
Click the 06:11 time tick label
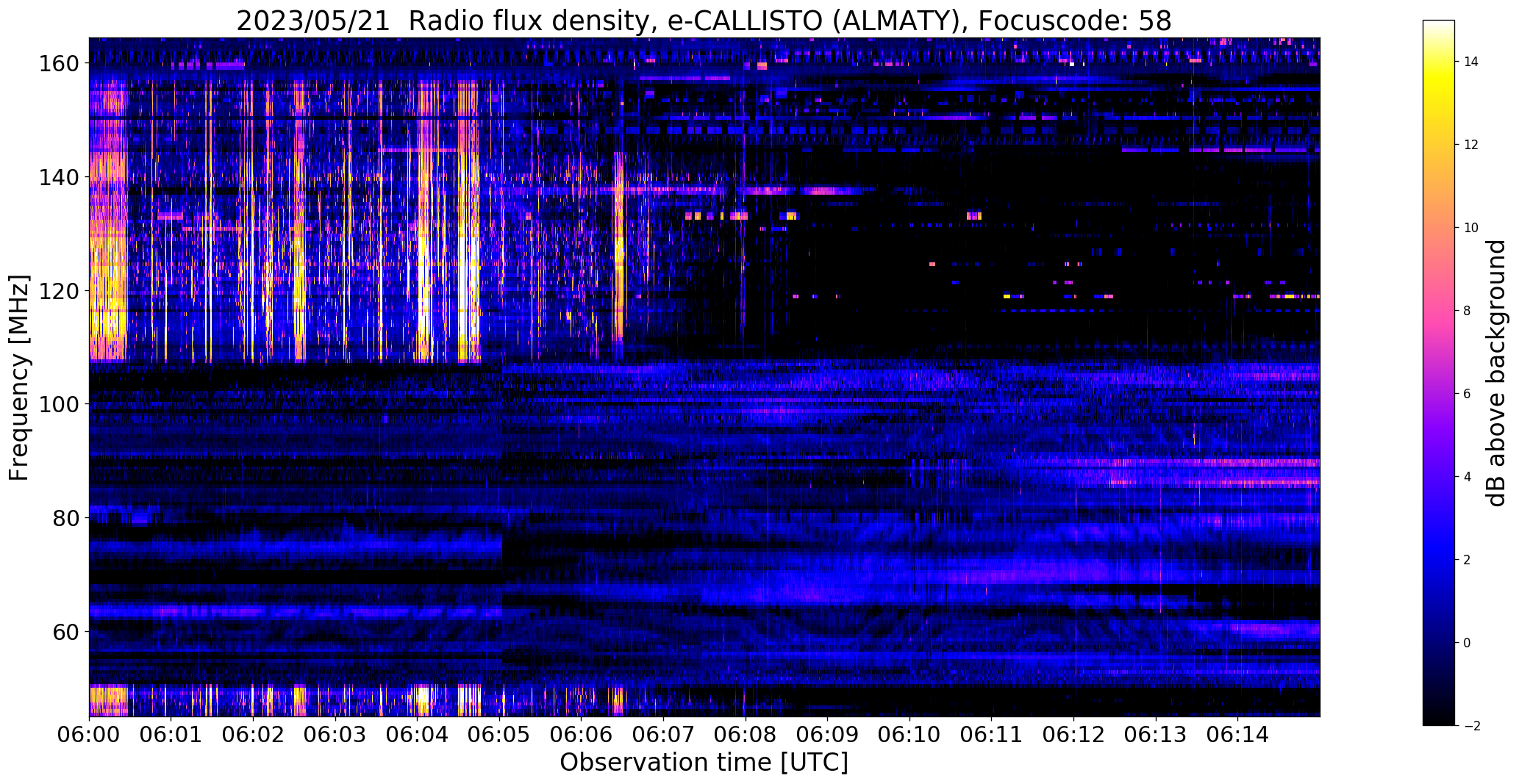click(x=992, y=735)
